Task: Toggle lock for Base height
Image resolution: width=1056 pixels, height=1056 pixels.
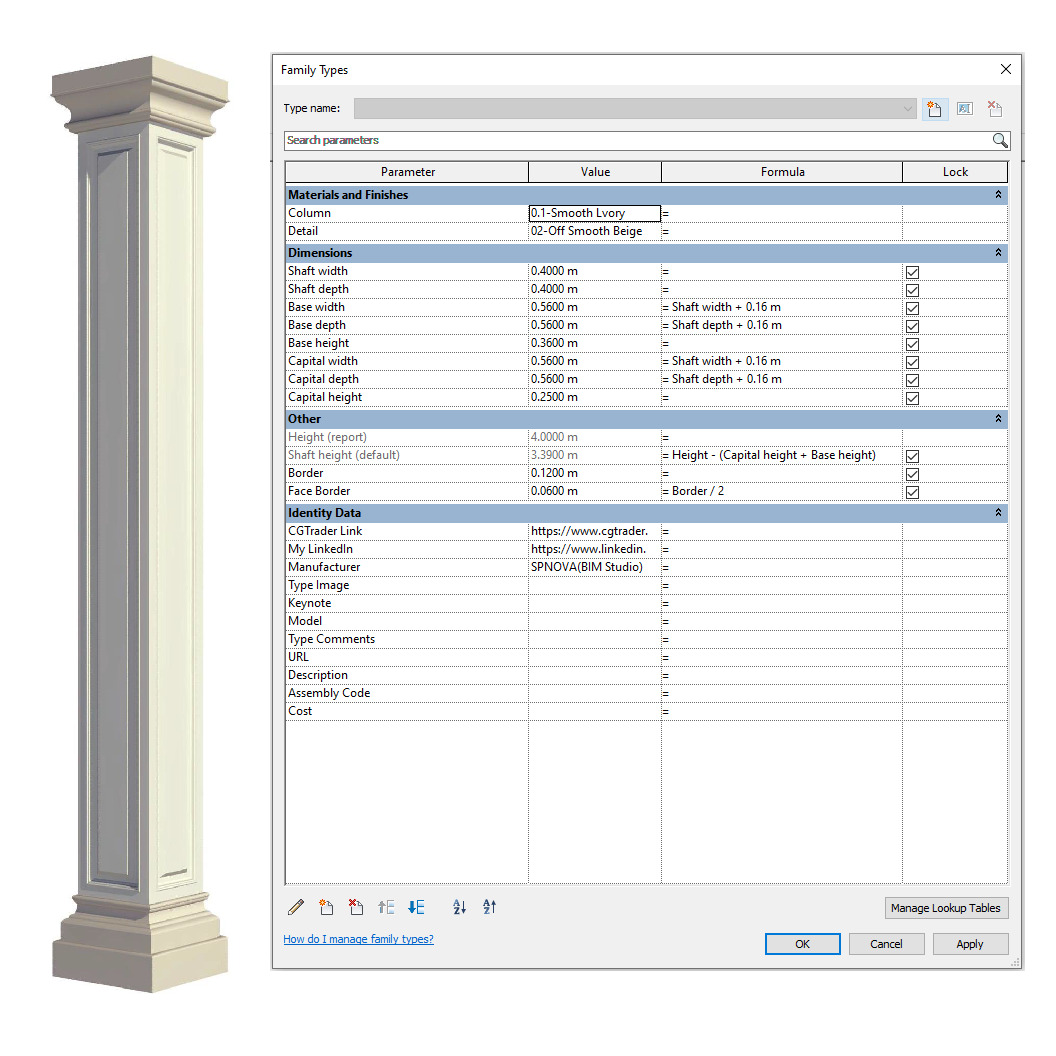Action: (x=913, y=344)
